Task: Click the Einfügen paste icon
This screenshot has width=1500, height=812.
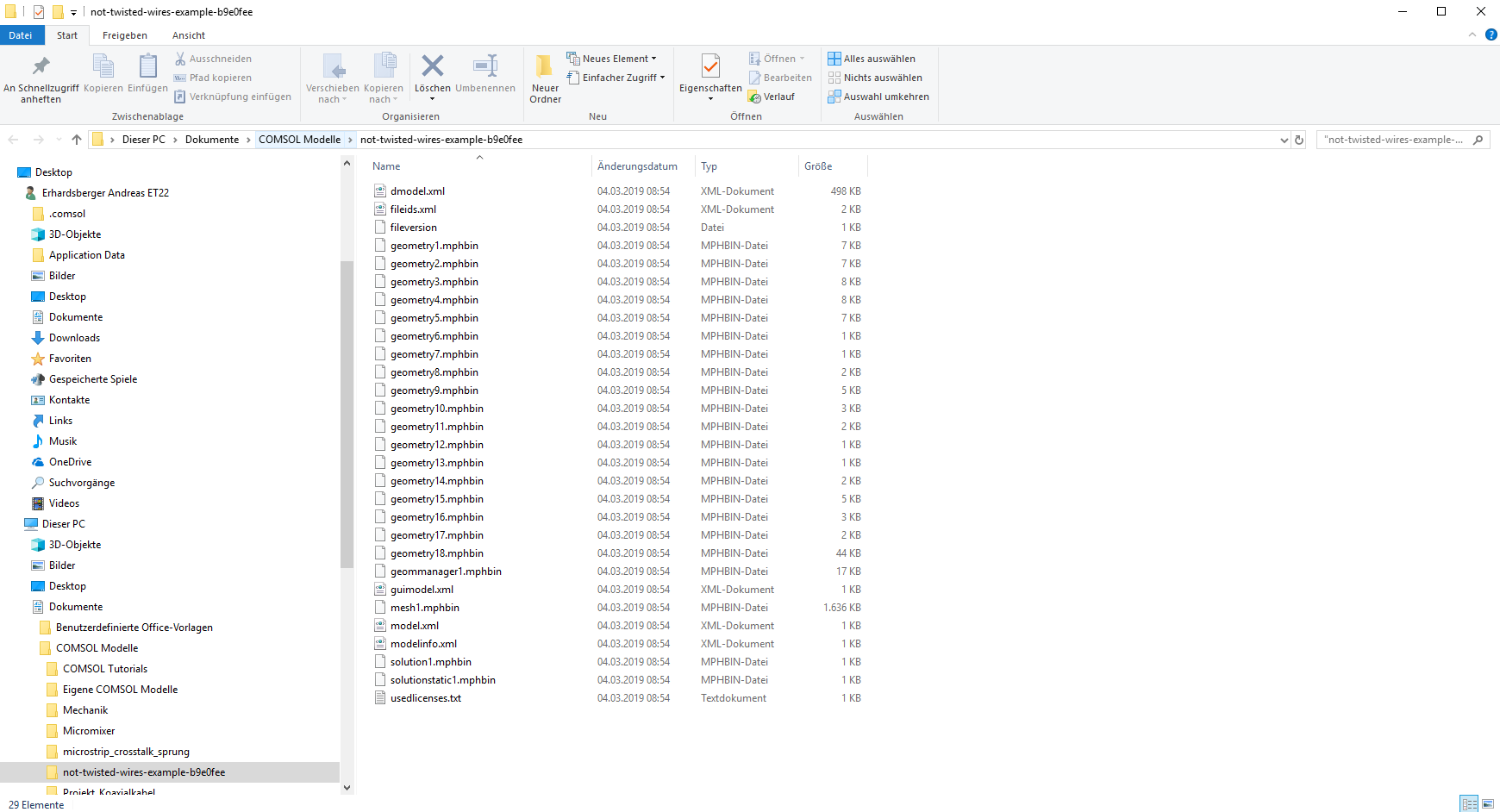Action: tap(147, 66)
